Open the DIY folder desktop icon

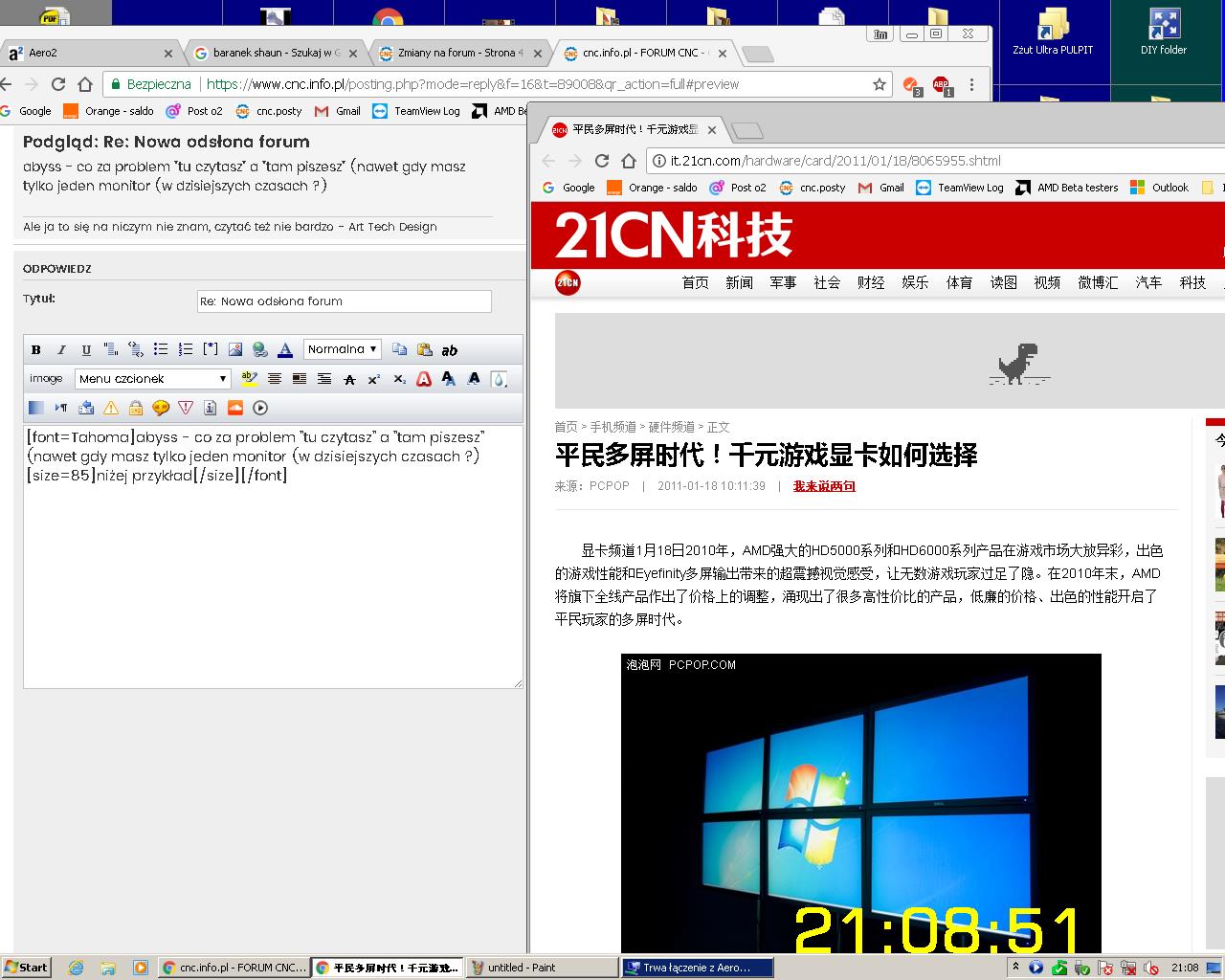point(1164,31)
